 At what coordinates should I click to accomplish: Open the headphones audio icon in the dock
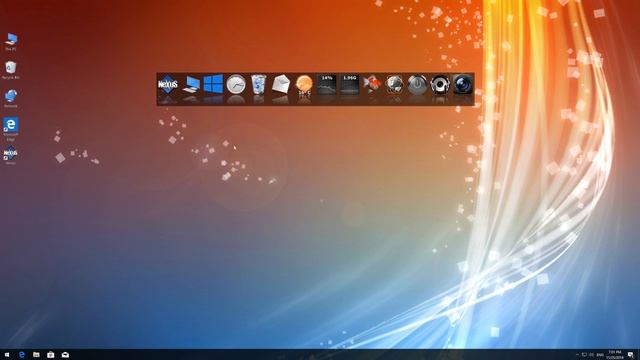point(440,84)
